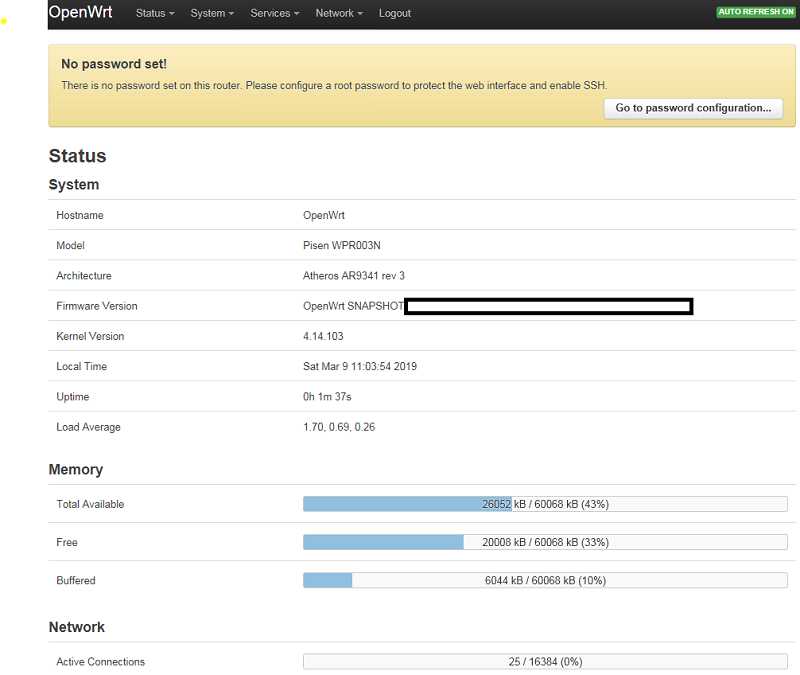Click the OpenWrt brand logo
Viewport: 800px width, 675px height.
coord(80,13)
